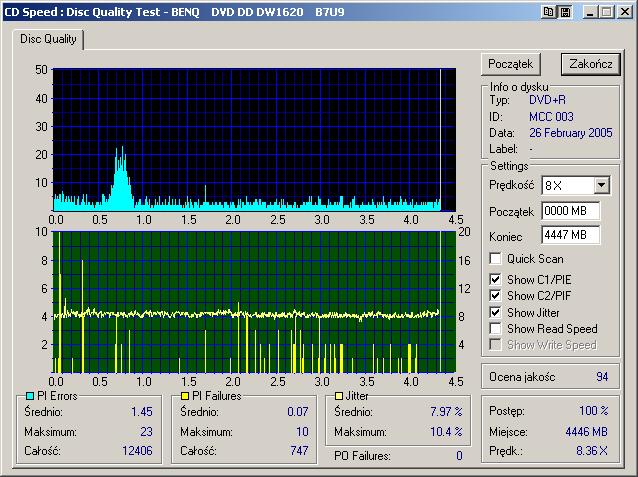Click the Zakończ button
638x477 pixels.
(591, 64)
